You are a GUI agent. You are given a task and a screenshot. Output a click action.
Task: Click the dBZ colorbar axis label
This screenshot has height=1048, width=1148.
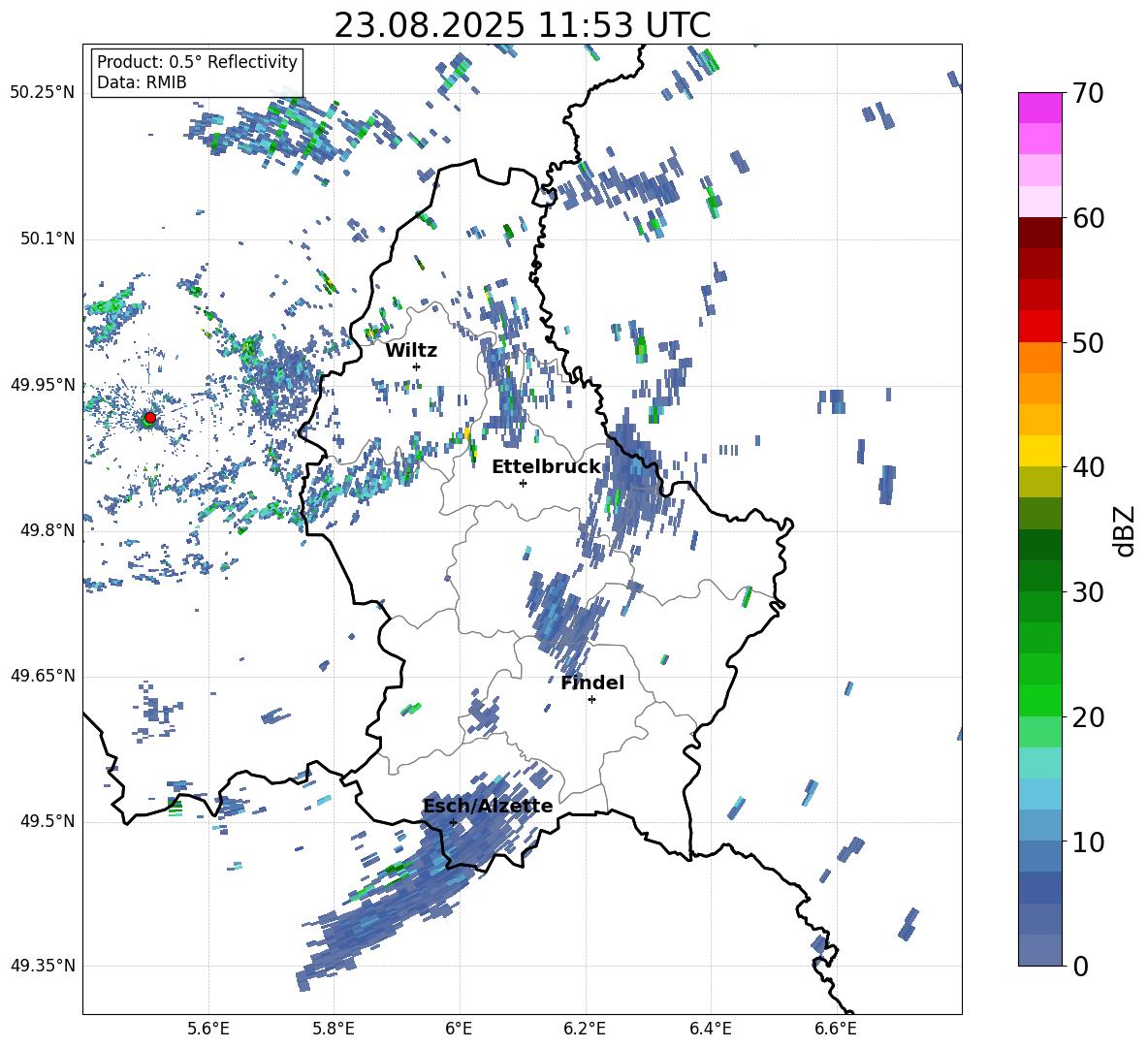click(x=1126, y=530)
